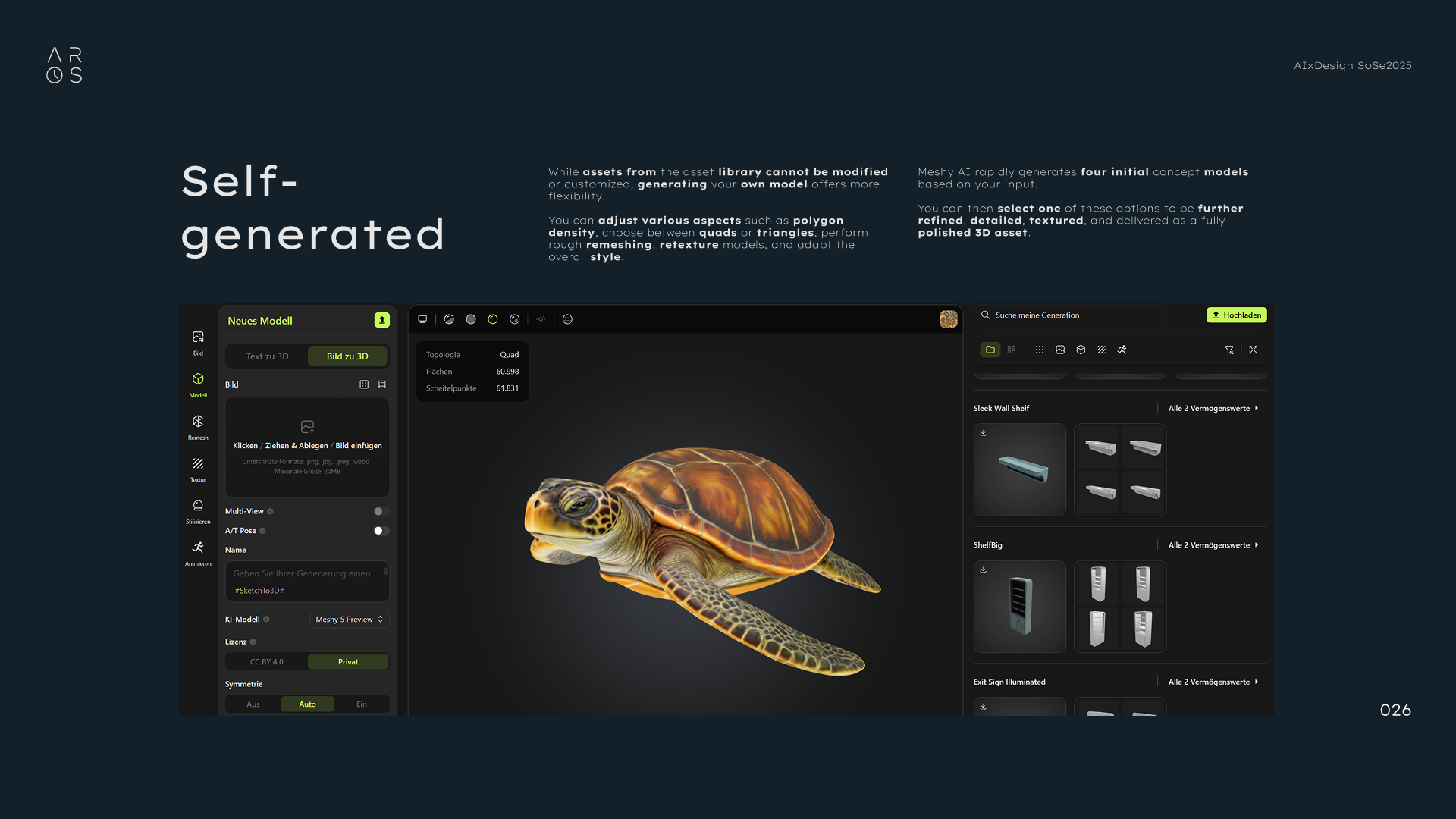1456x819 pixels.
Task: Click the folder view icon in generation panel
Action: click(x=990, y=350)
